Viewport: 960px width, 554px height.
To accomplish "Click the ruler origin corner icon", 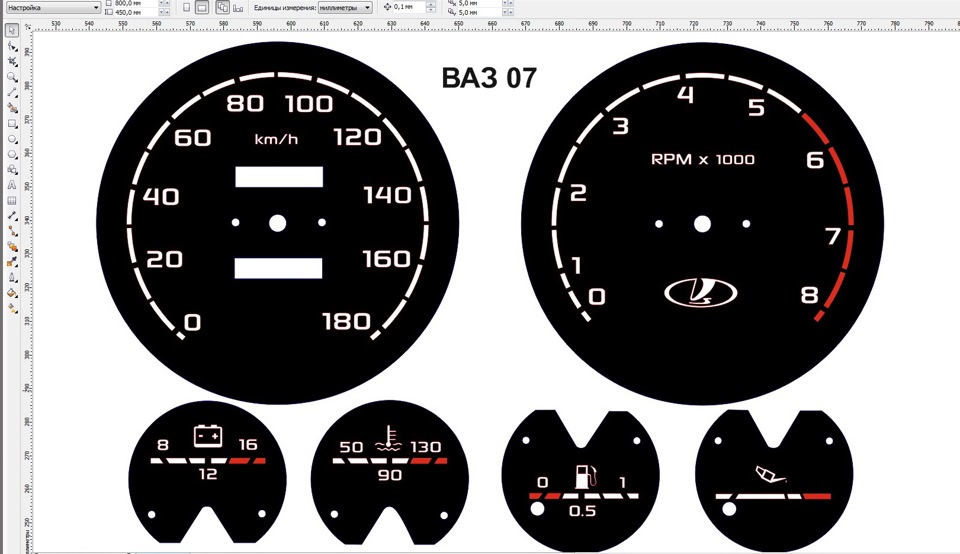I will [28, 25].
